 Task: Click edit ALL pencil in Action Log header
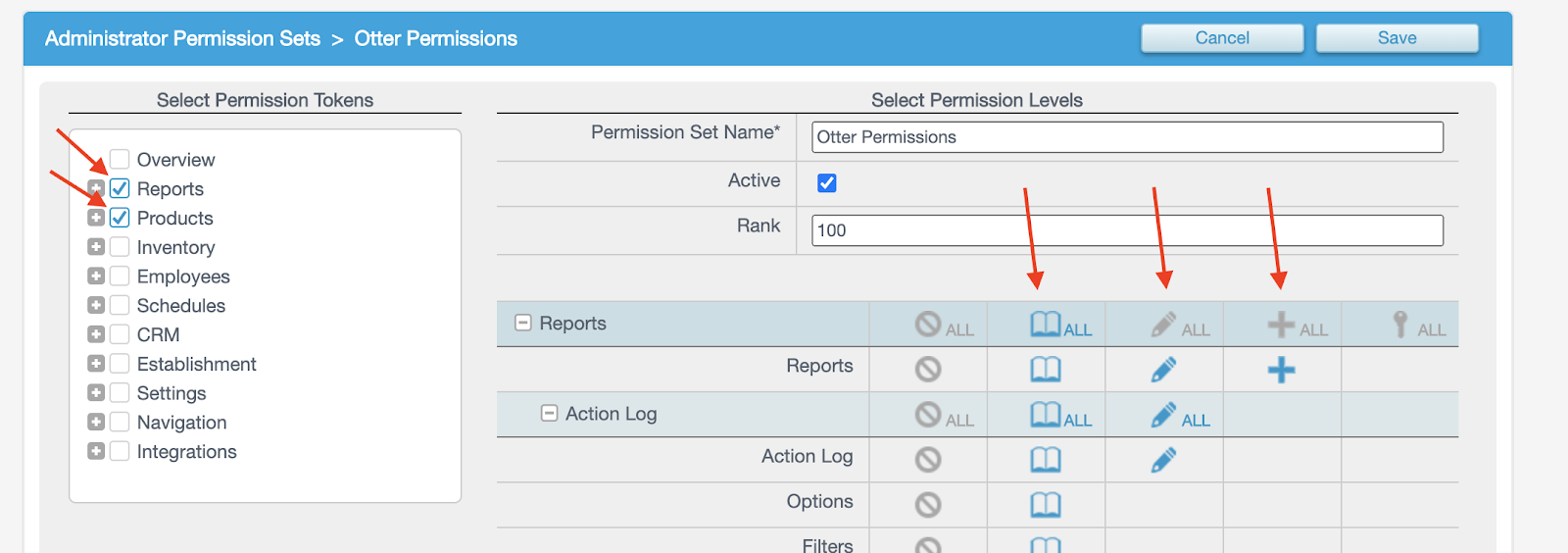point(1180,416)
